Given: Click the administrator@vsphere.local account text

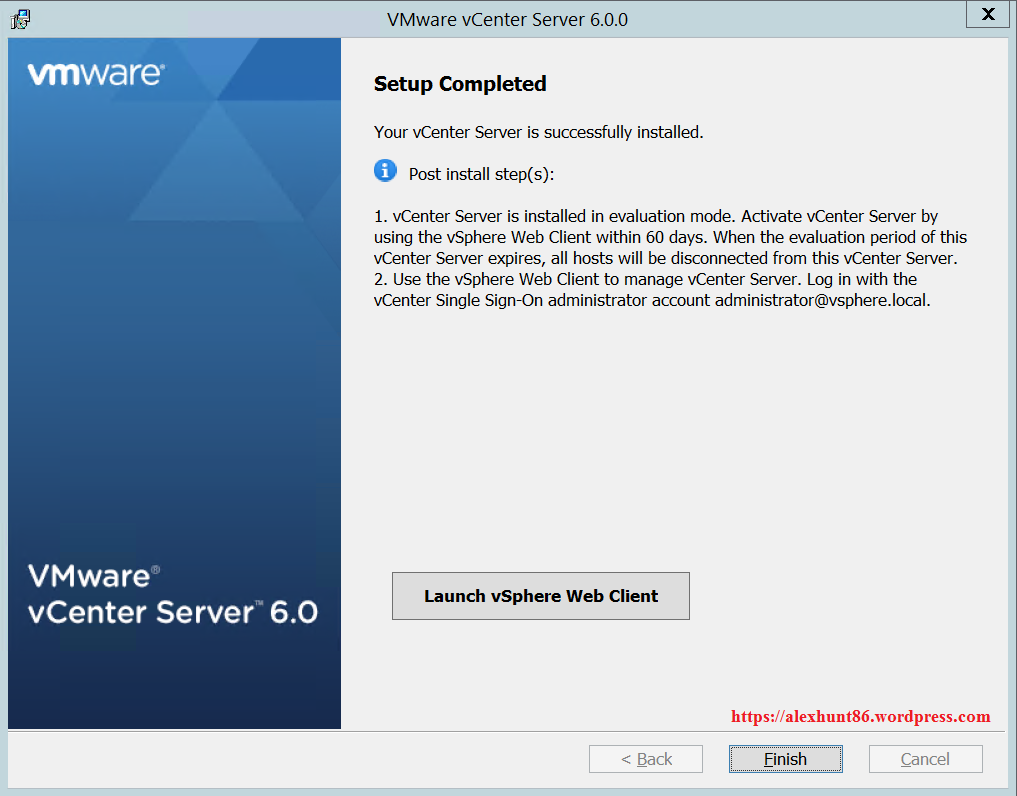Looking at the screenshot, I should [822, 300].
